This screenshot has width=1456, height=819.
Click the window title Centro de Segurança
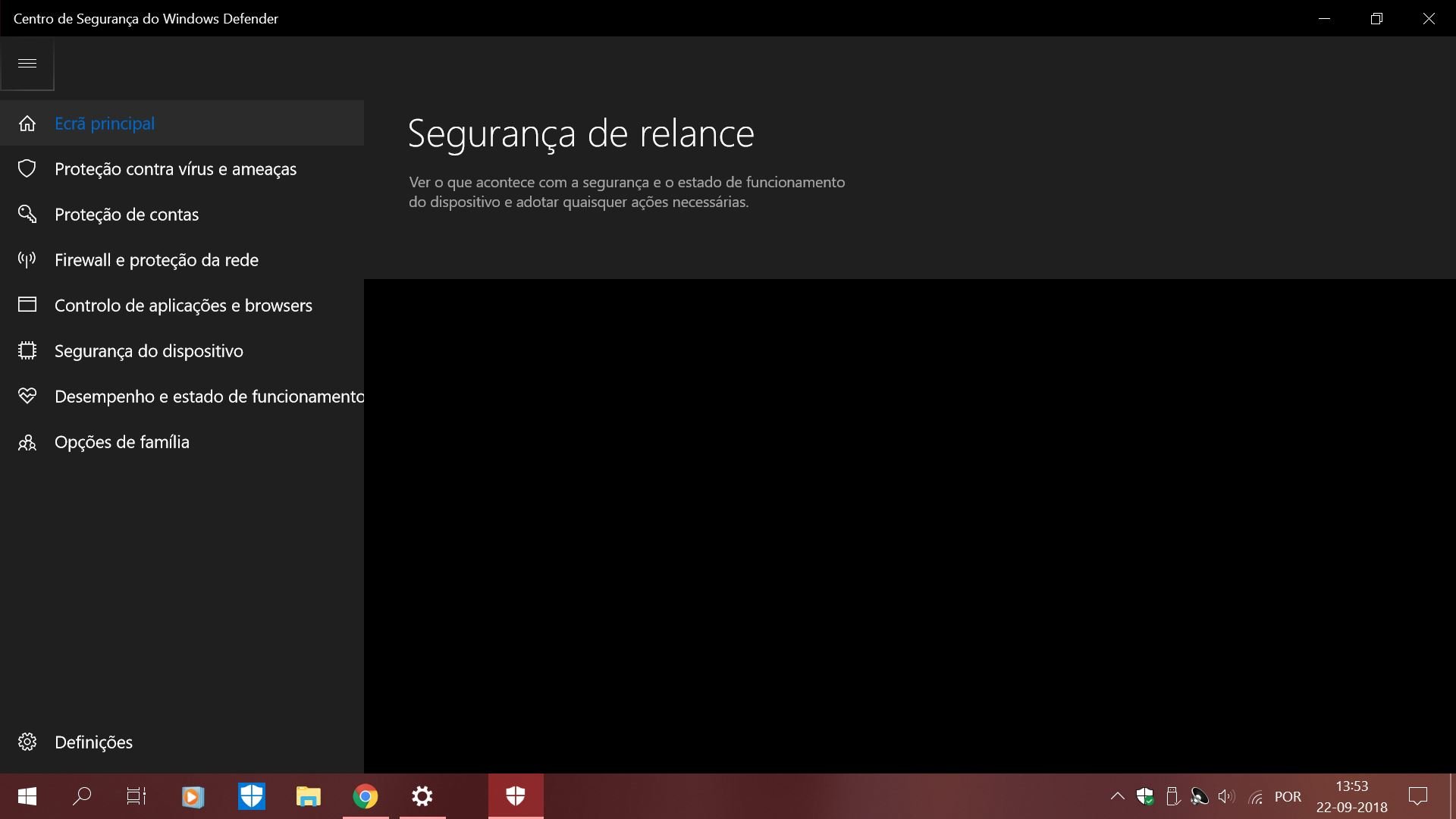146,18
